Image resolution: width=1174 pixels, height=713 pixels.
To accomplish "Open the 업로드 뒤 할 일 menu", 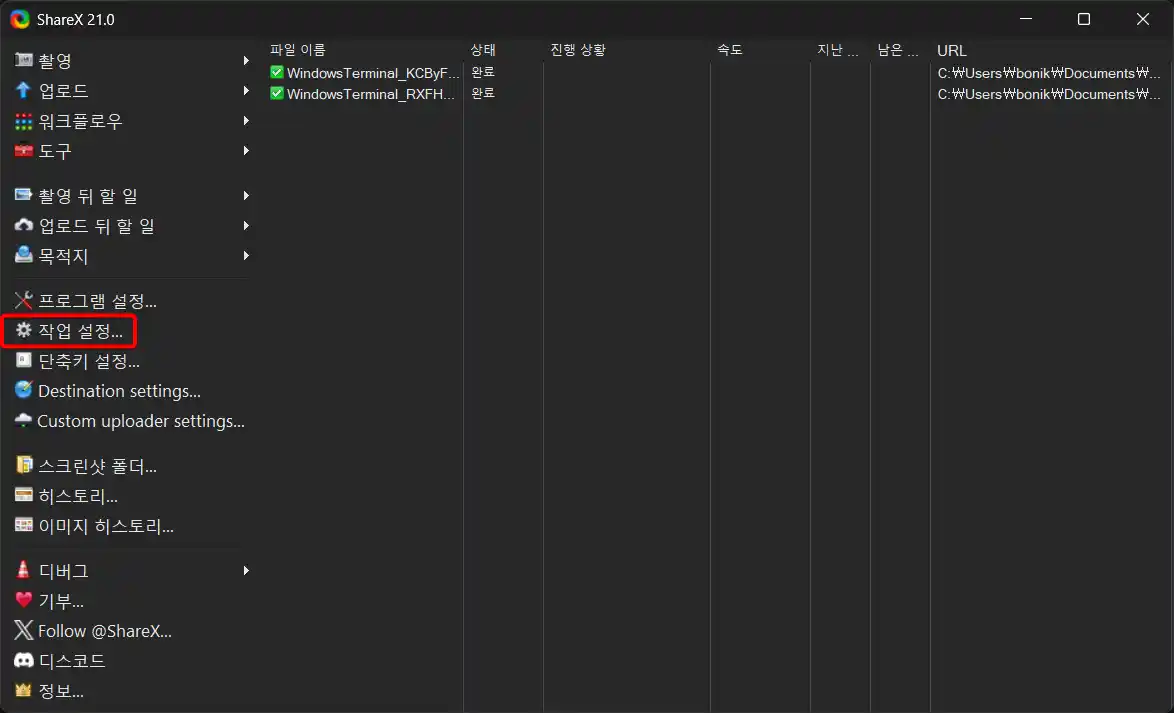I will point(132,225).
